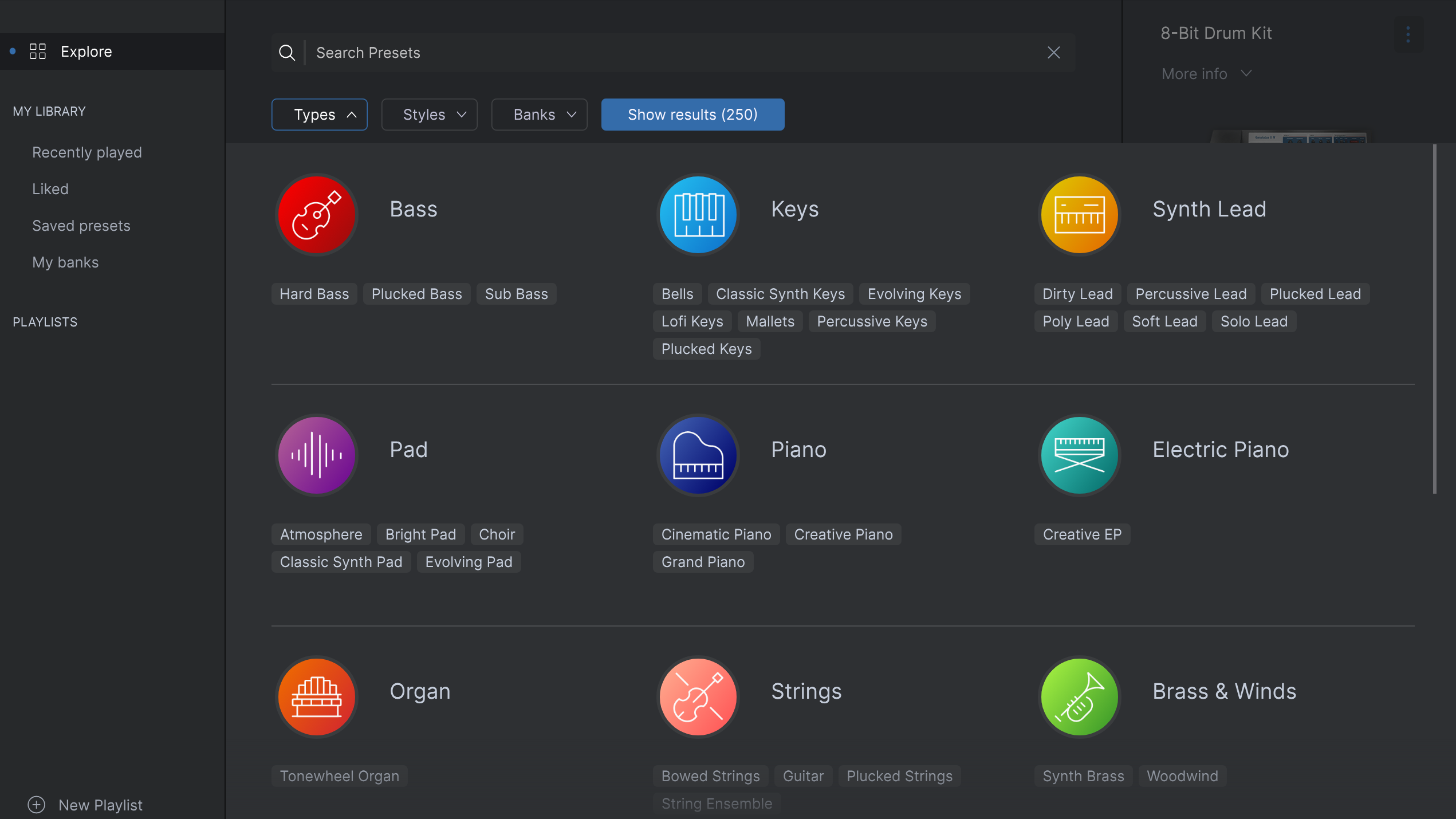Create a New Playlist
The width and height of the screenshot is (1456, 819).
click(x=86, y=805)
